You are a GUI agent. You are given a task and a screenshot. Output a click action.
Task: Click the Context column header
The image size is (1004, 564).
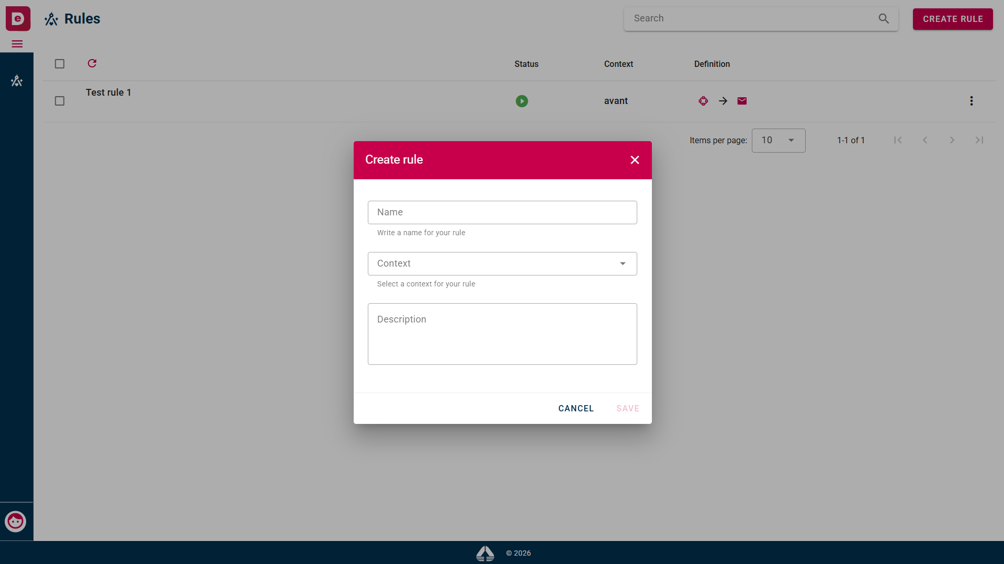[619, 64]
